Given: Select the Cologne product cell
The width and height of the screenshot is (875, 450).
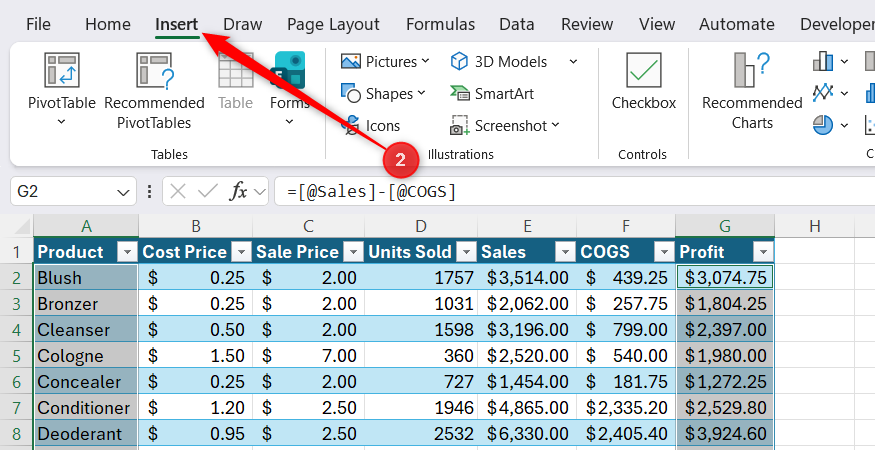Looking at the screenshot, I should (86, 356).
